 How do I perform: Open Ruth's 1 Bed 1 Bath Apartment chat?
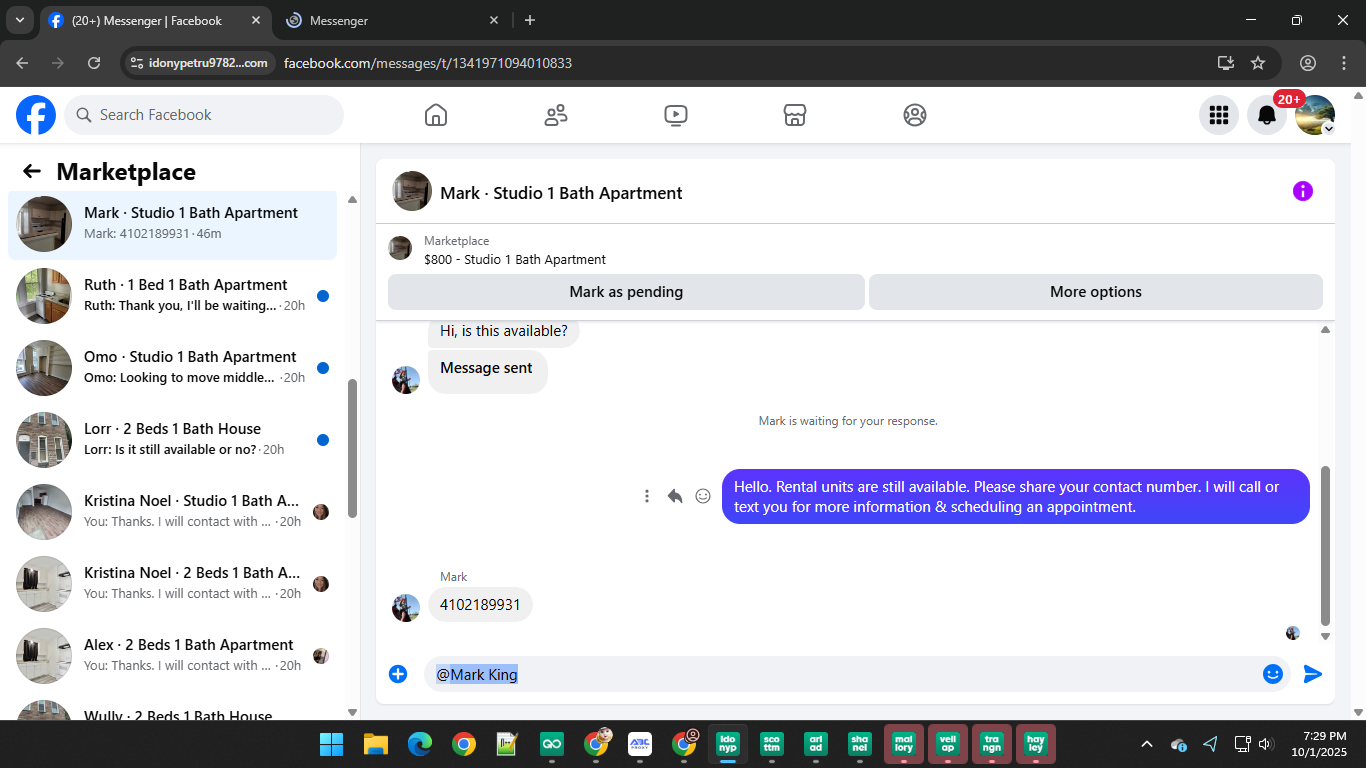(172, 295)
